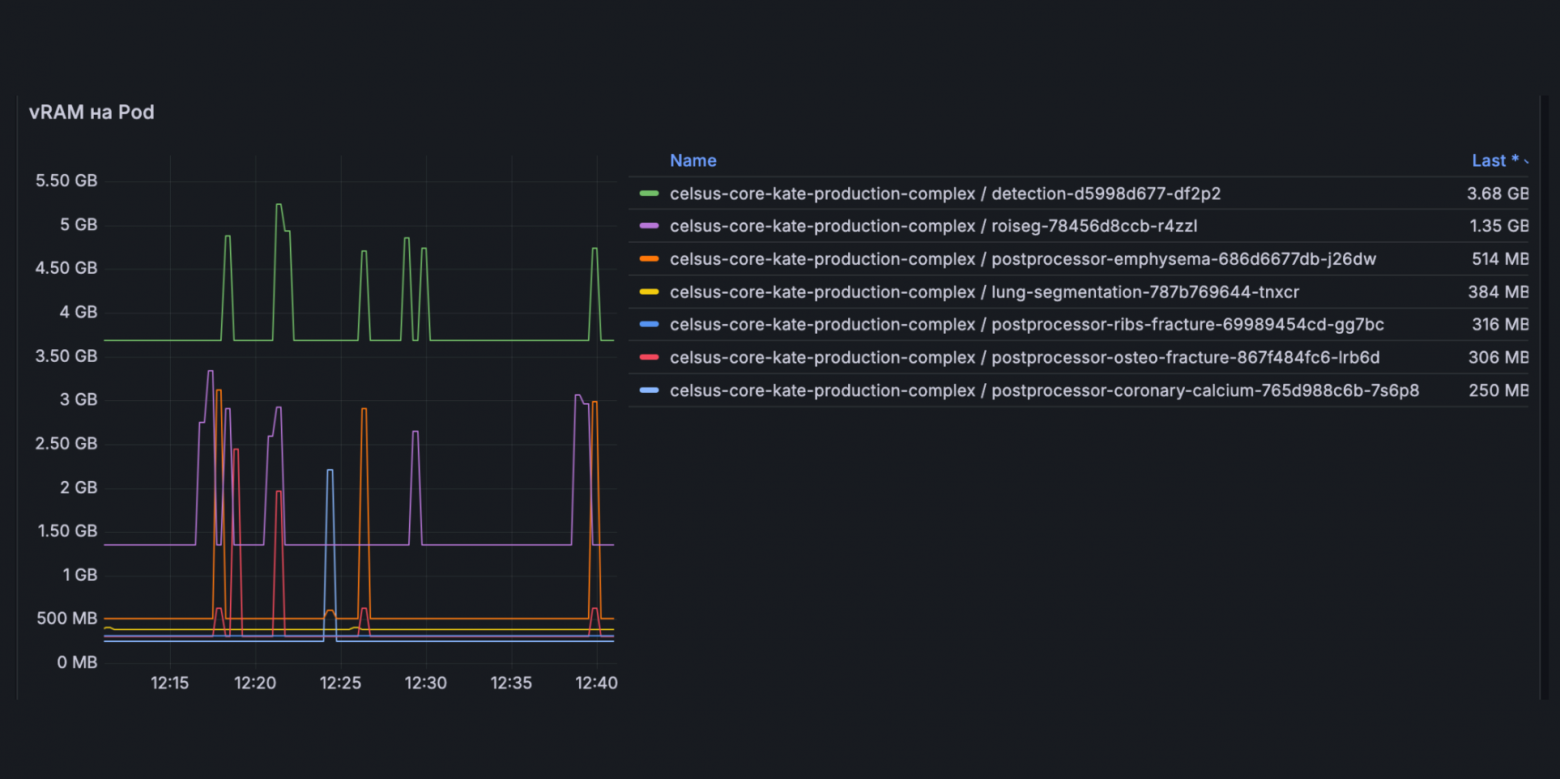
Task: Toggle visibility of detection-d5998d677-df2p2 series
Action: pyautogui.click(x=945, y=193)
